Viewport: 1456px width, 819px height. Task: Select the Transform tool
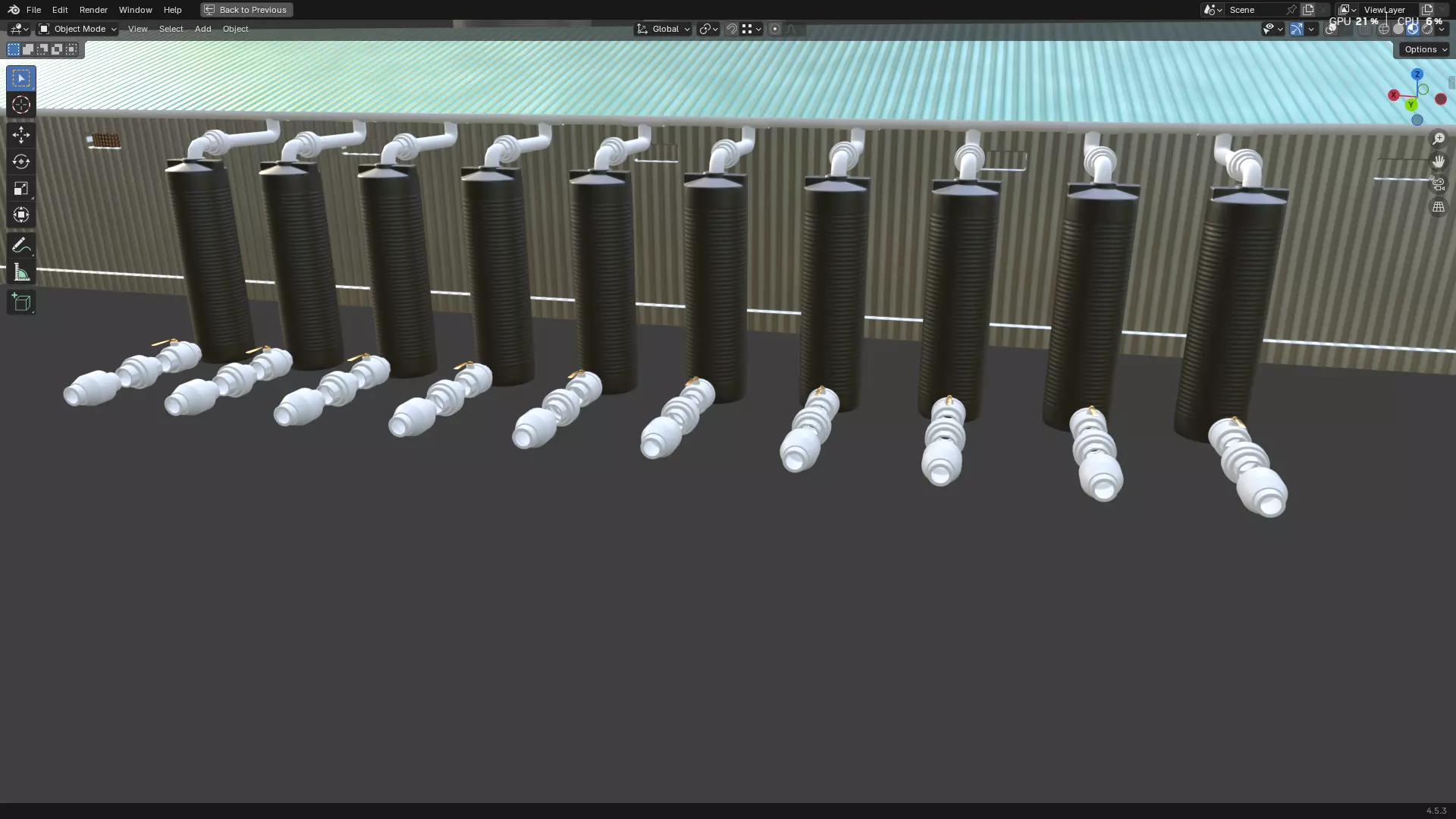tap(21, 215)
